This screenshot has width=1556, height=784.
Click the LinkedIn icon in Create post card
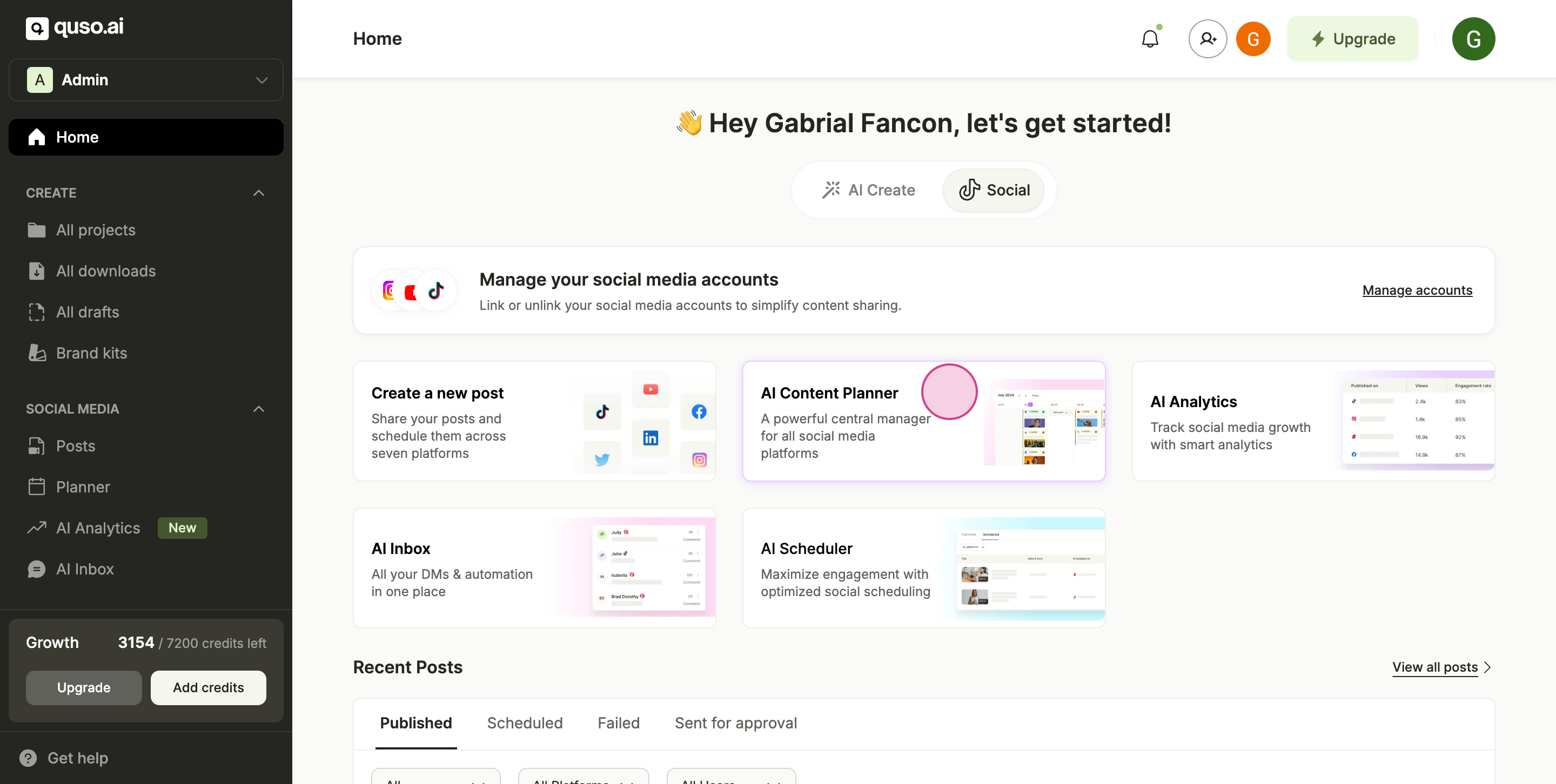pyautogui.click(x=650, y=438)
